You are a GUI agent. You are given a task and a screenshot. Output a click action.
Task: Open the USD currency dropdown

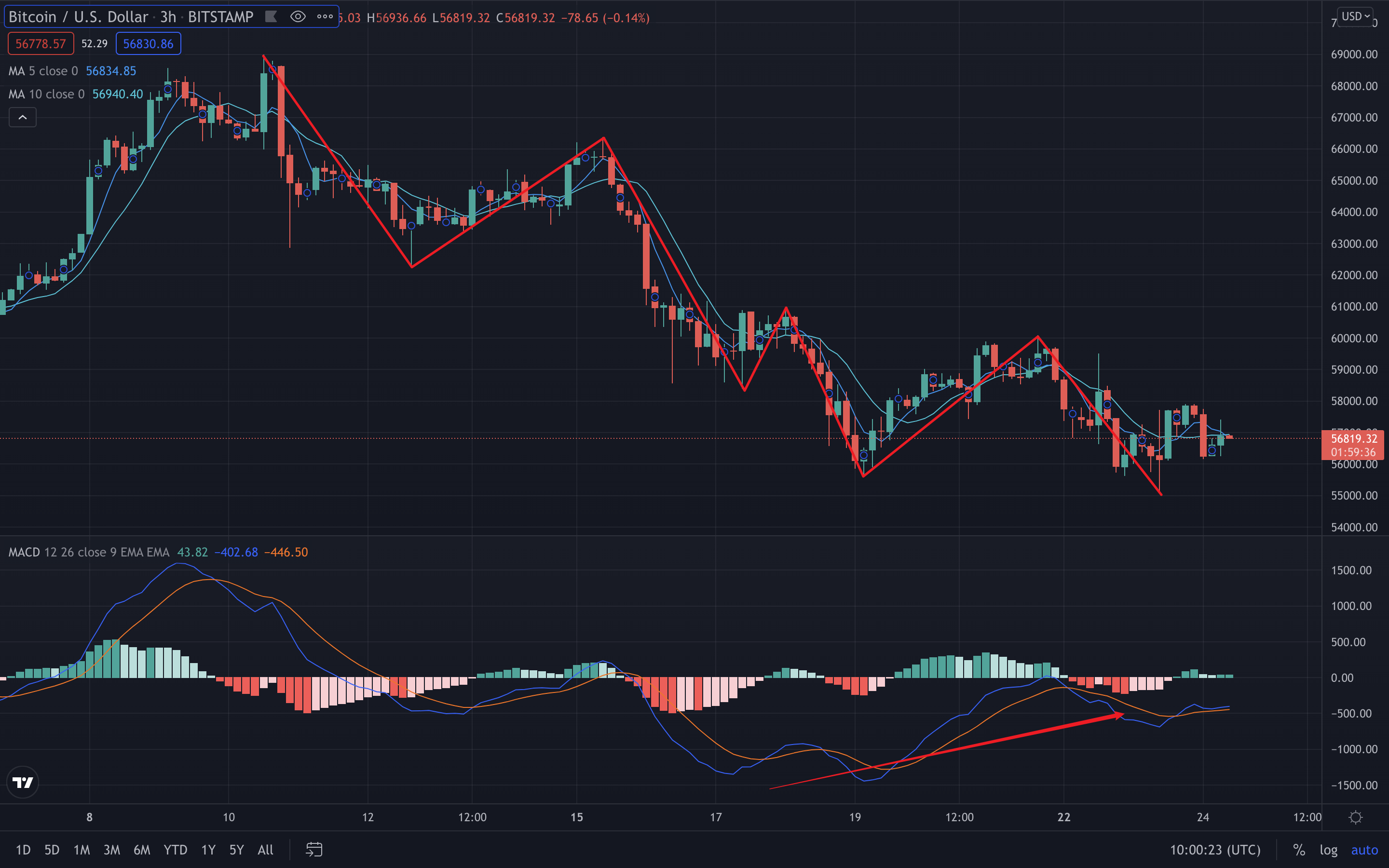(1356, 16)
